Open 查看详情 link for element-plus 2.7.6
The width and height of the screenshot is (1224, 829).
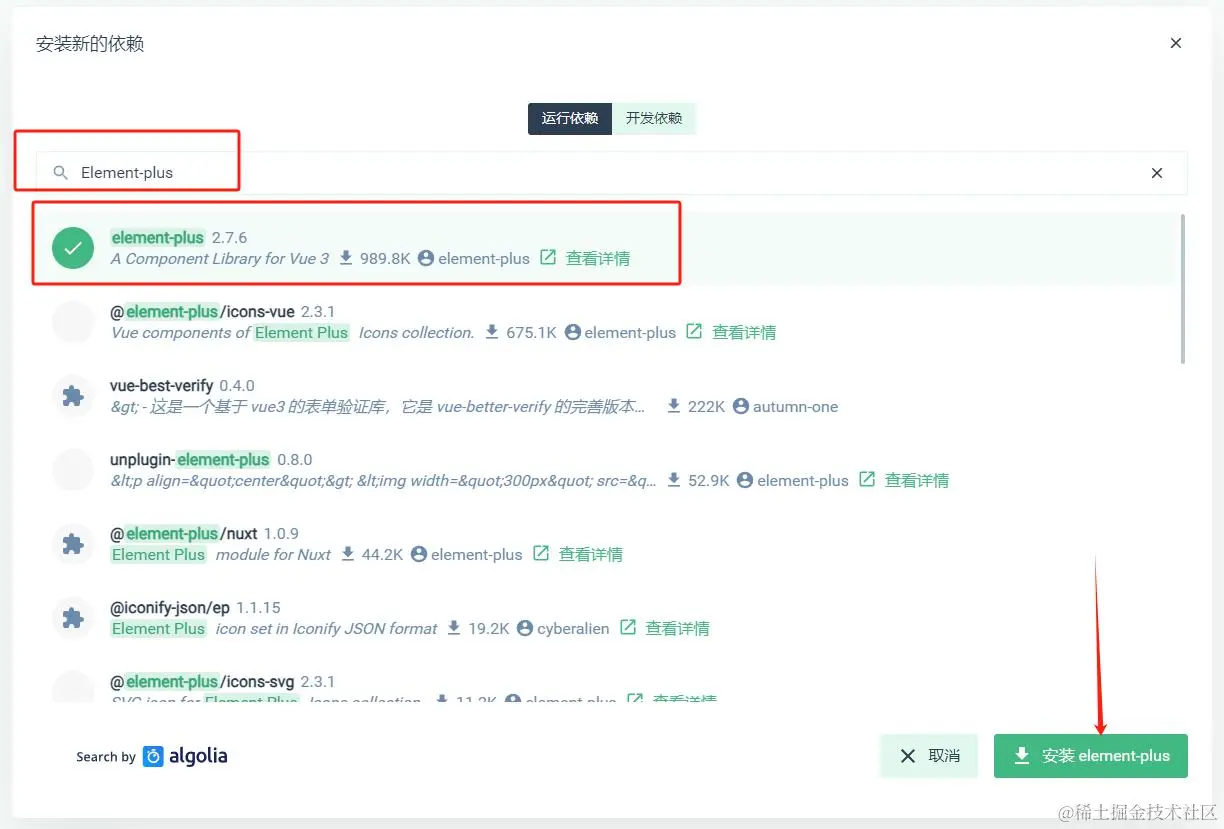(x=598, y=258)
